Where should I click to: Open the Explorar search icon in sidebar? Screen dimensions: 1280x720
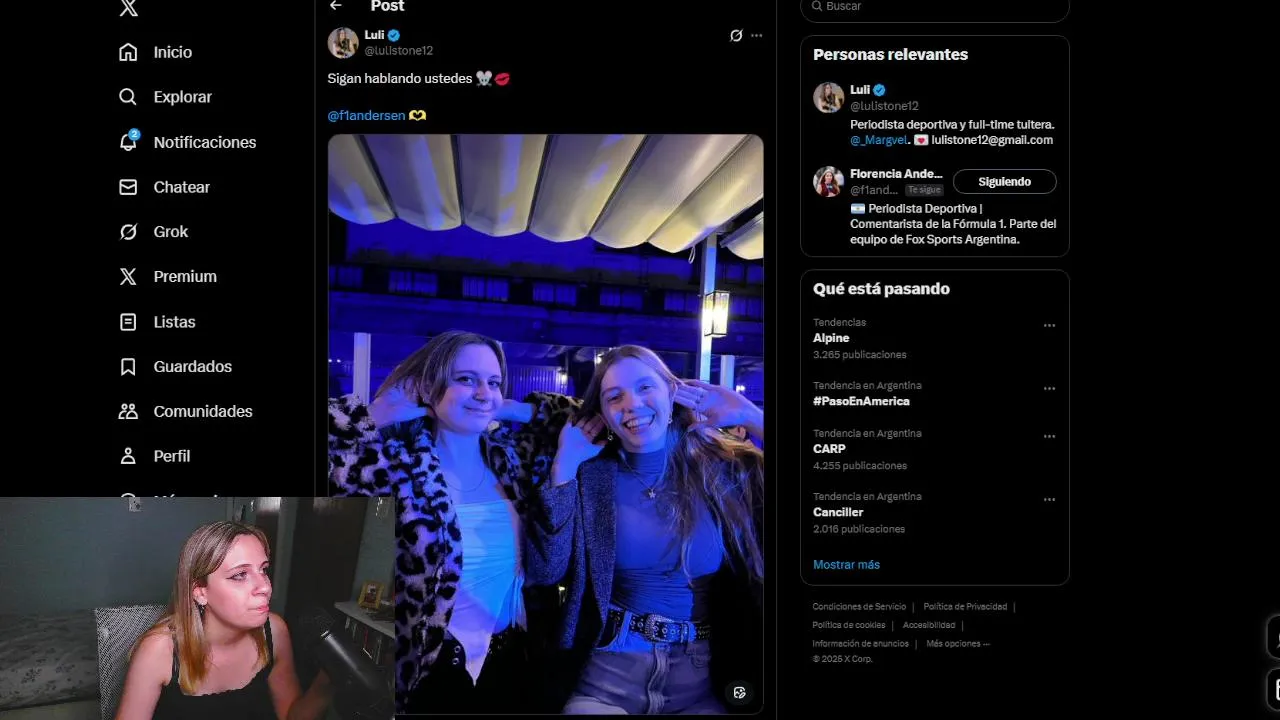pos(128,97)
